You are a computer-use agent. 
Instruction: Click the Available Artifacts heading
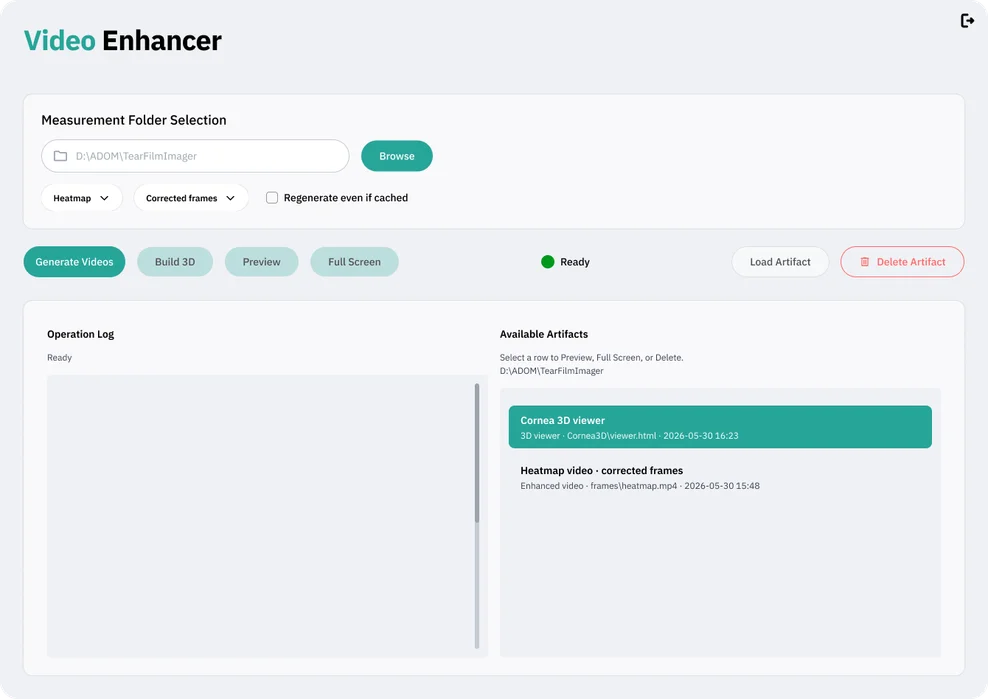[544, 334]
